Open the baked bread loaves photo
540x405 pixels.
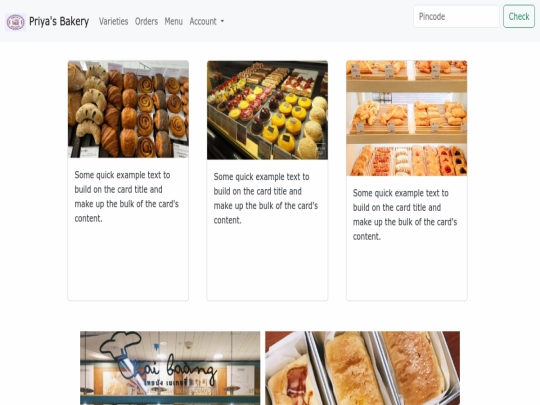point(363,368)
